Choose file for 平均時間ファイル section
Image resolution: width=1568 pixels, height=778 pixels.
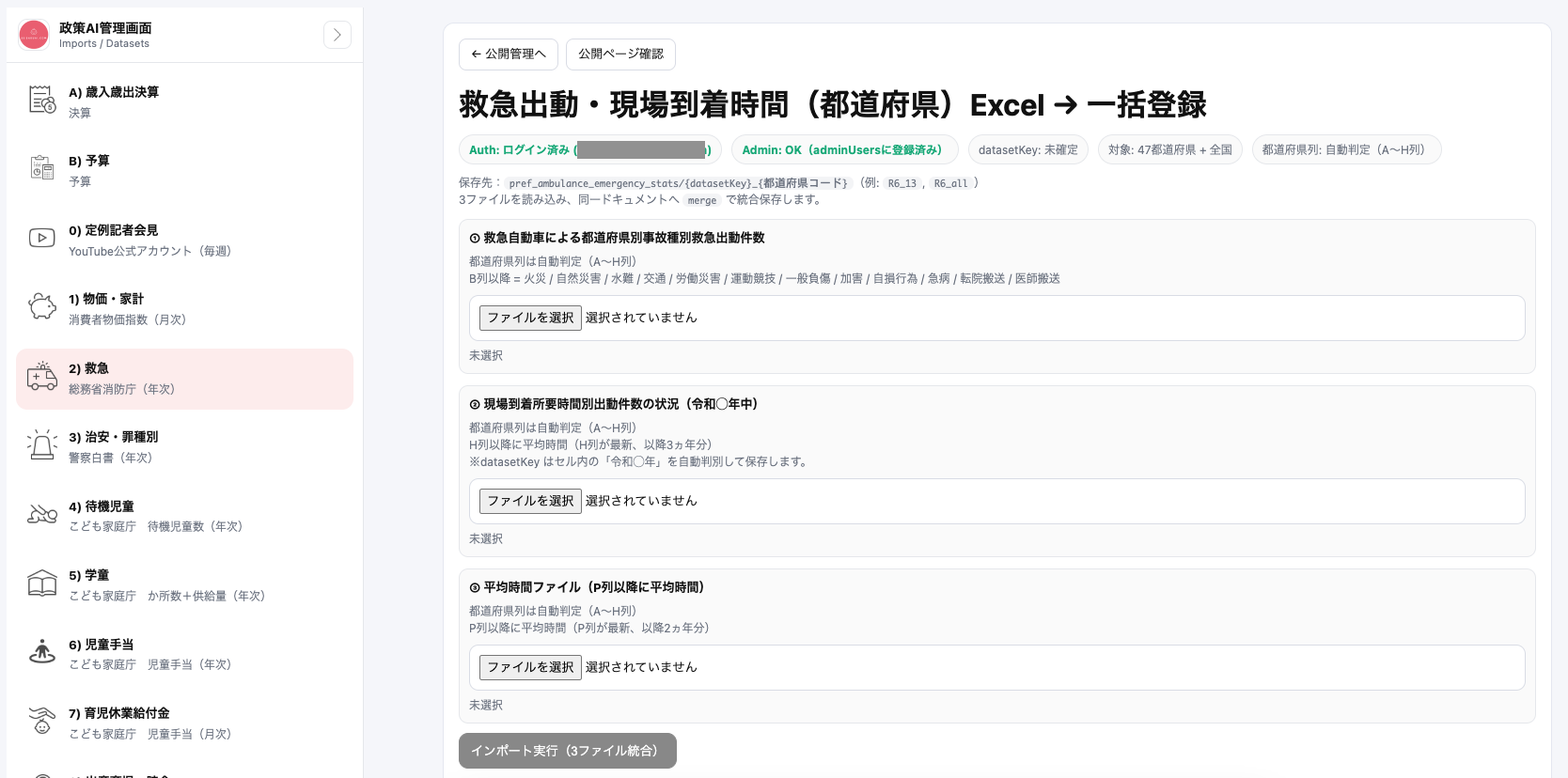pos(530,667)
